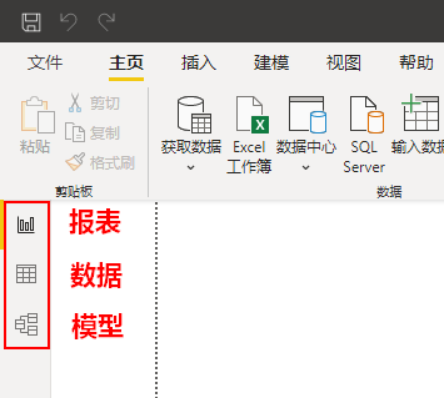Switch to Data (数据) view icon
The width and height of the screenshot is (444, 400).
(x=26, y=274)
